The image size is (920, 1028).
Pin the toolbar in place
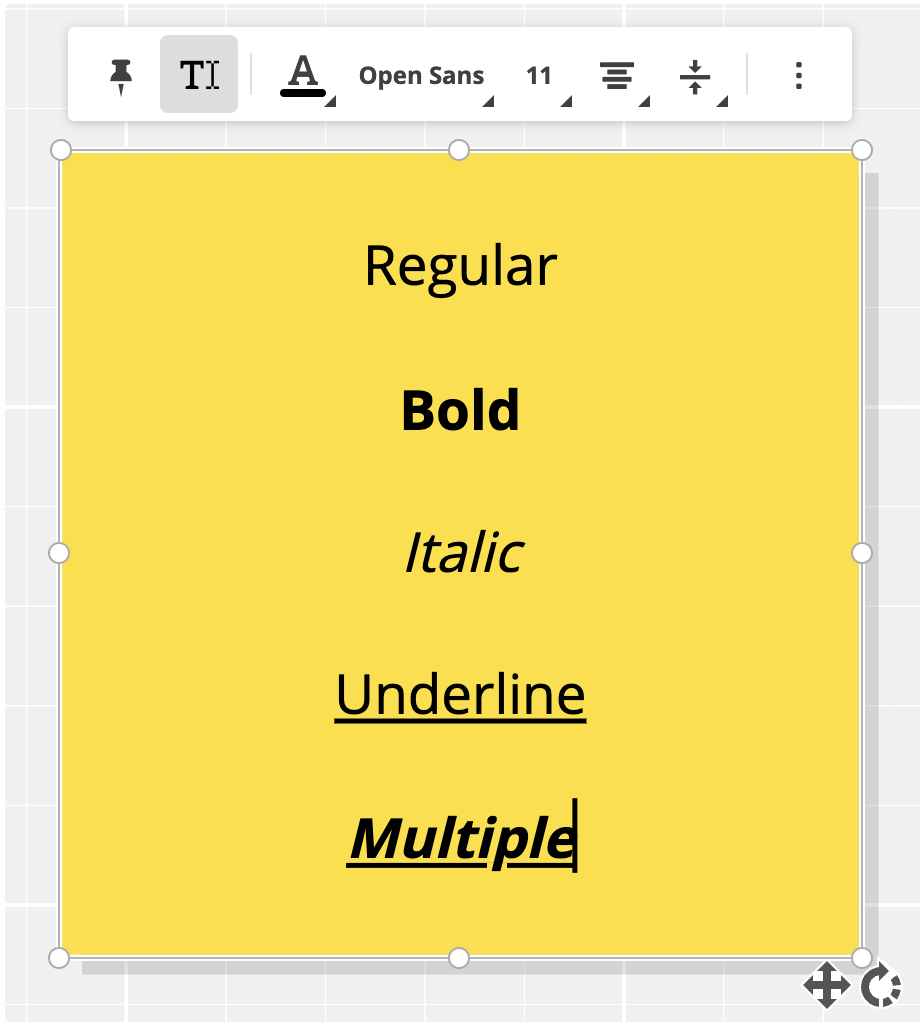click(122, 74)
